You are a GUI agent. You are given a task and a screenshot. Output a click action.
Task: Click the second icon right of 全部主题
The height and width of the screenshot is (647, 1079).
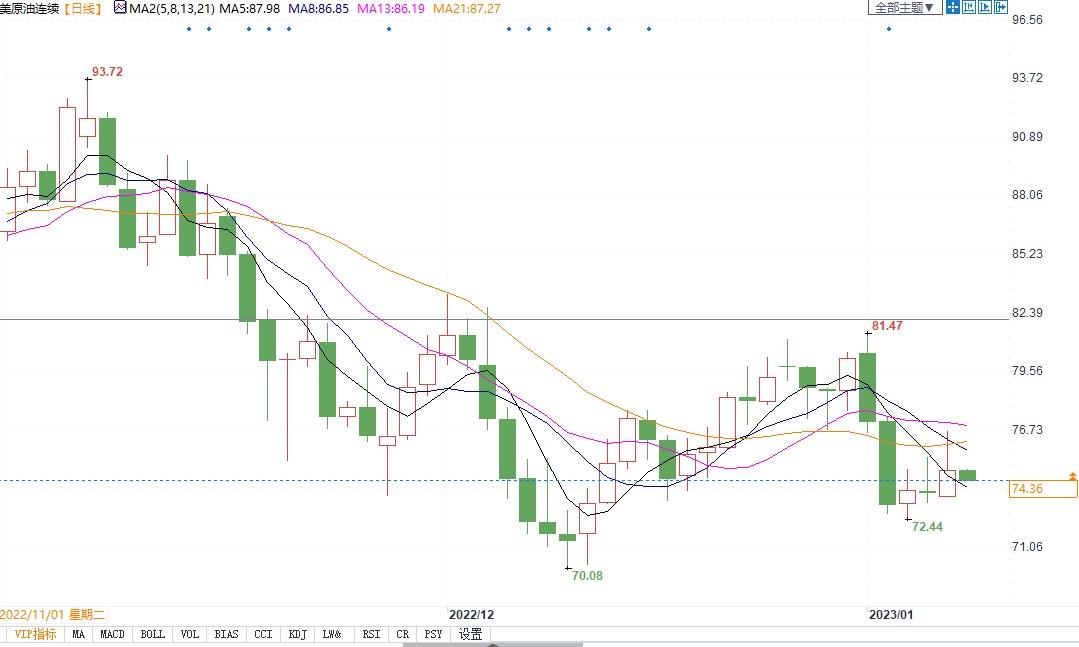(969, 7)
